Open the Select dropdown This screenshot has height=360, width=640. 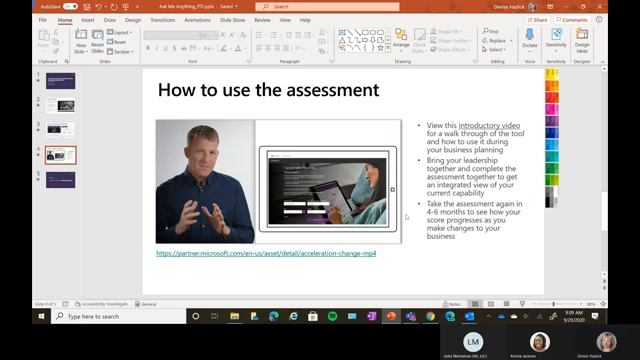click(x=495, y=49)
